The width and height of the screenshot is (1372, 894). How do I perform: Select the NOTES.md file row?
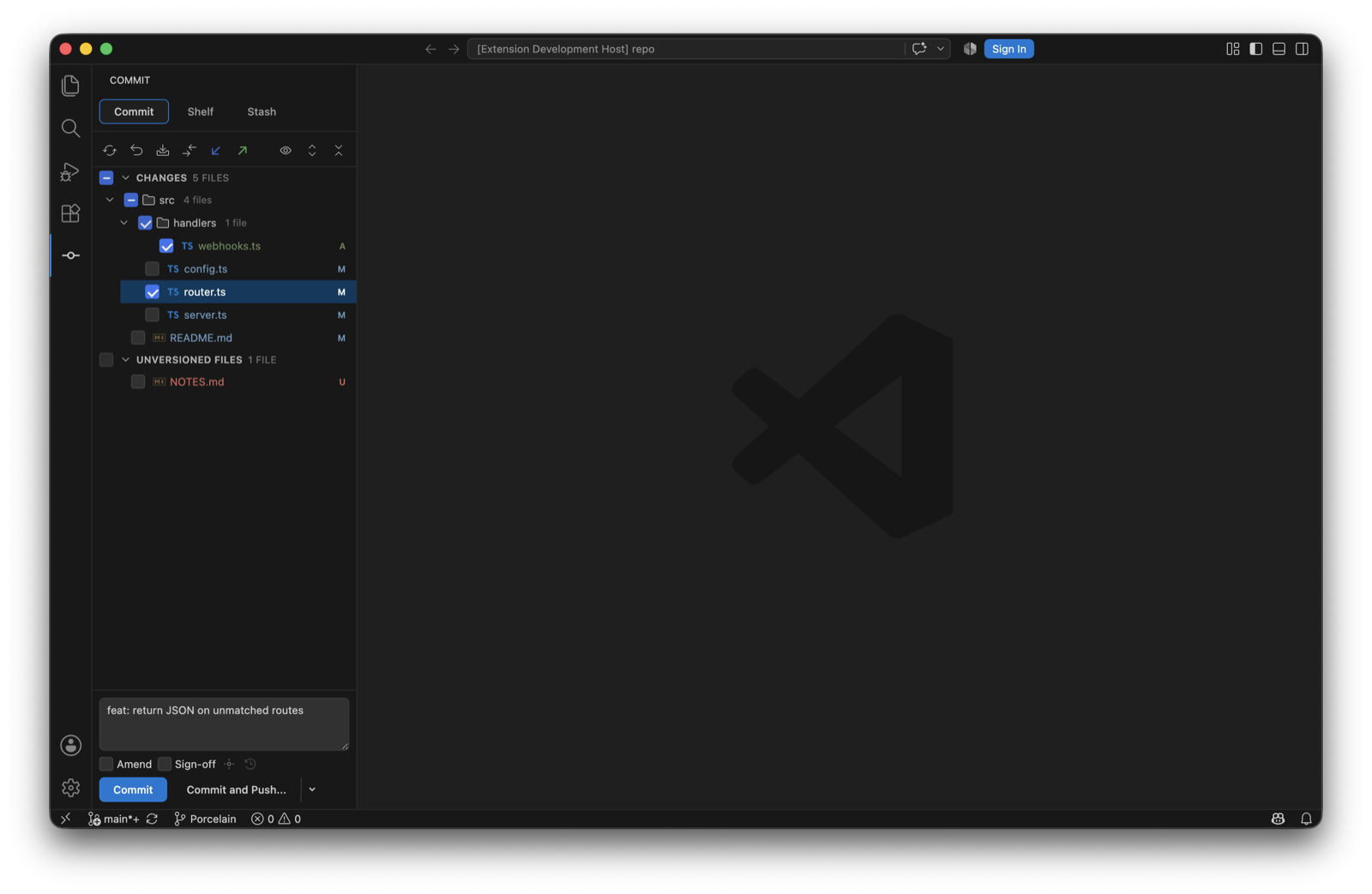225,382
